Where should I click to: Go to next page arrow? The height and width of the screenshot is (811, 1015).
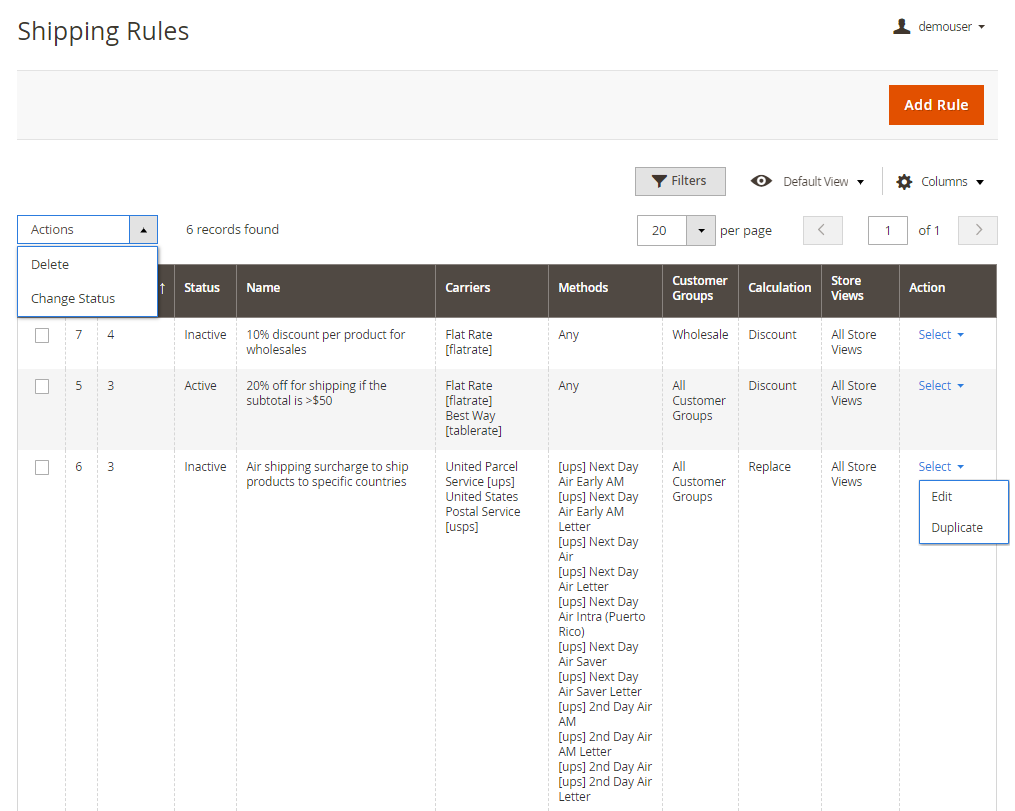tap(977, 230)
